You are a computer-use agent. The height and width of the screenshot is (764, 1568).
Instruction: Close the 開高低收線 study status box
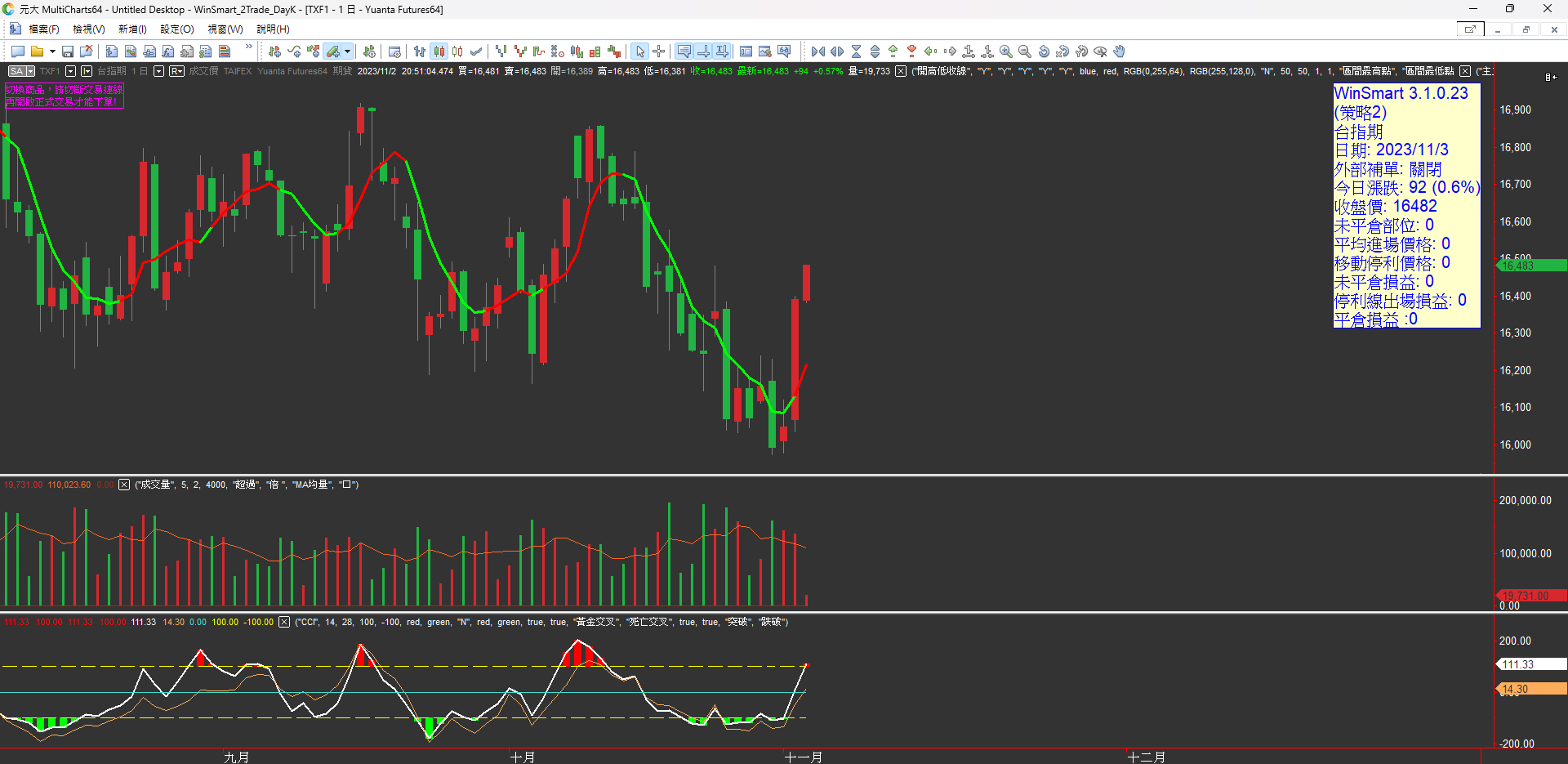pyautogui.click(x=900, y=71)
